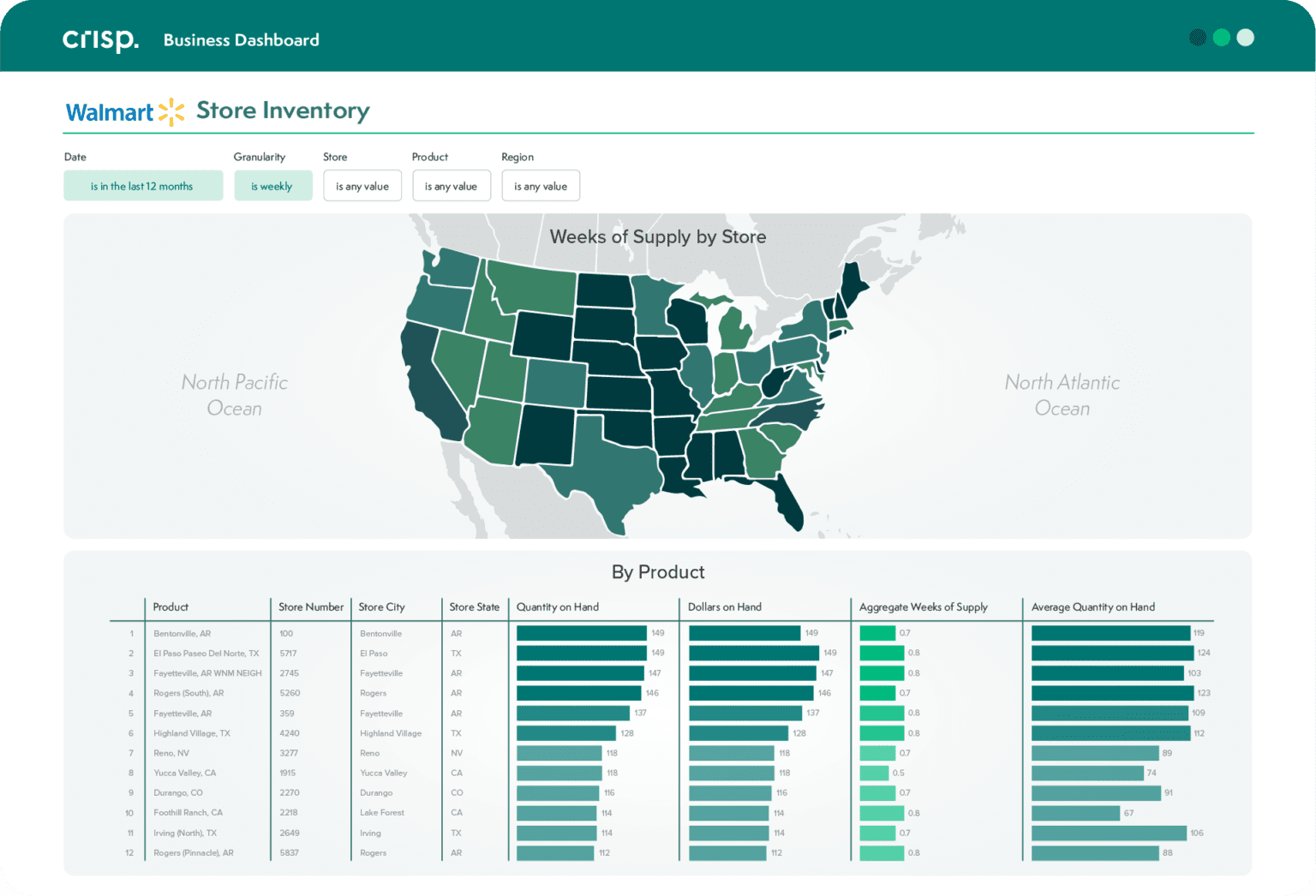Click the pale white dot in header
The height and width of the screenshot is (896, 1316).
click(x=1246, y=38)
